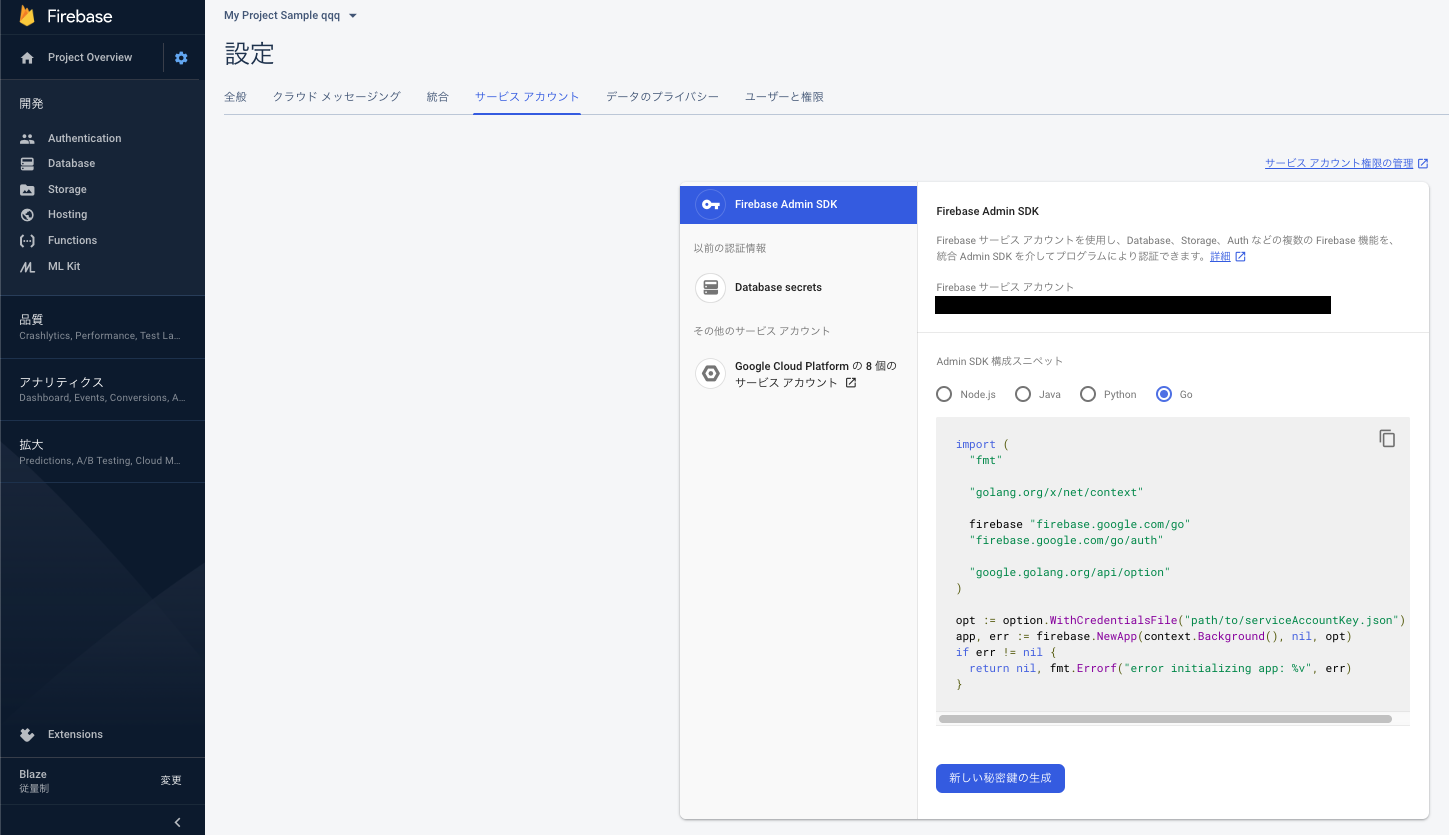1449x835 pixels.
Task: Click the 以前の認証情報 label
Action: (x=730, y=248)
